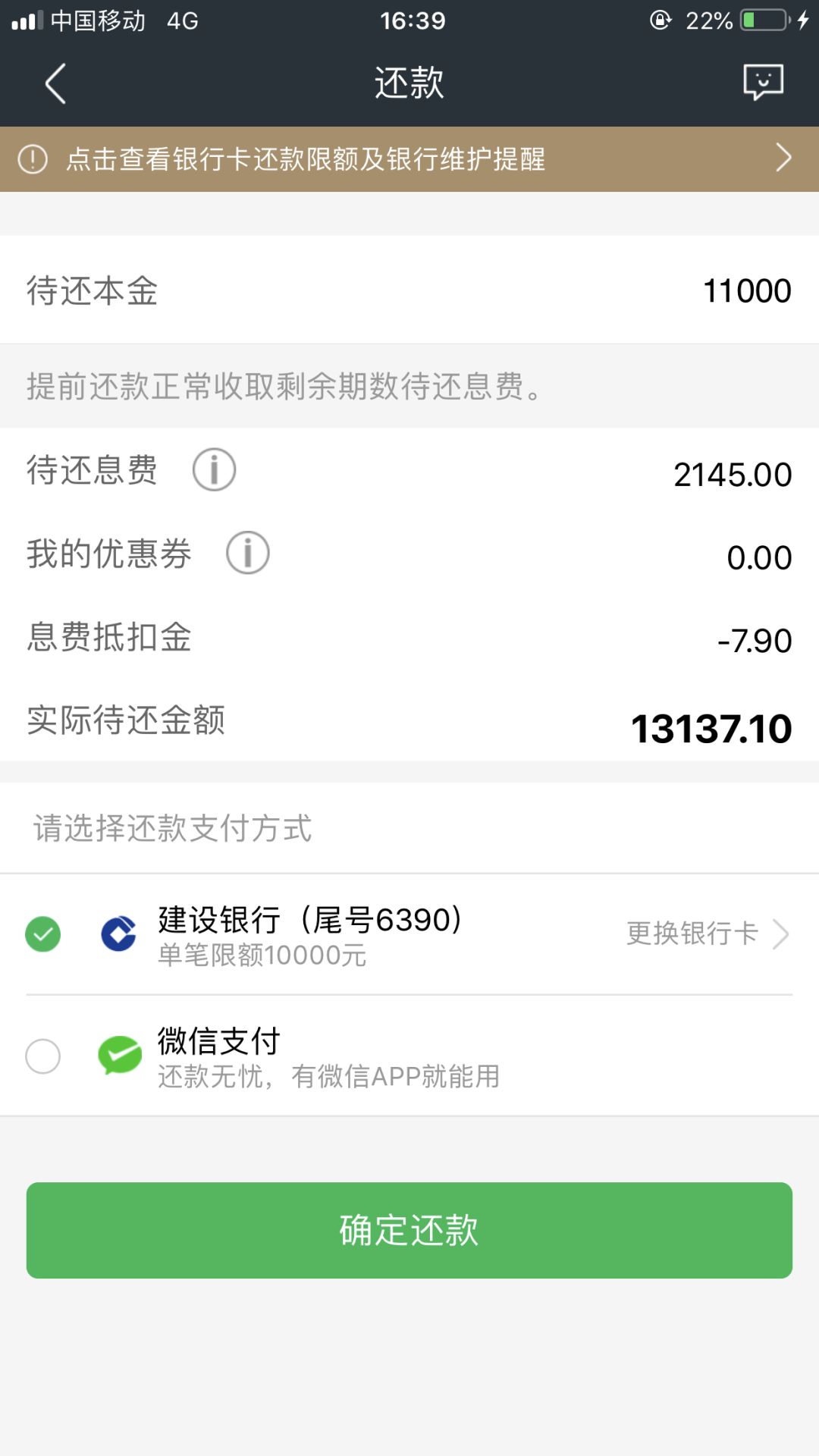Tap the 微信支付 option label
The image size is (819, 1456).
point(219,1041)
